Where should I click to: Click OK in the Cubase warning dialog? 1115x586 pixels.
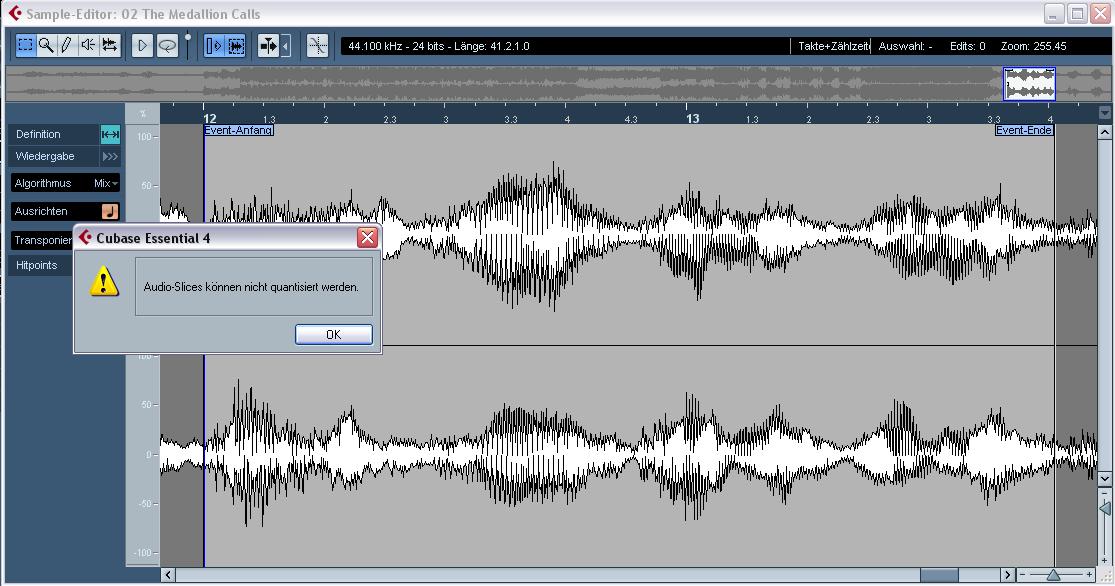pos(334,334)
